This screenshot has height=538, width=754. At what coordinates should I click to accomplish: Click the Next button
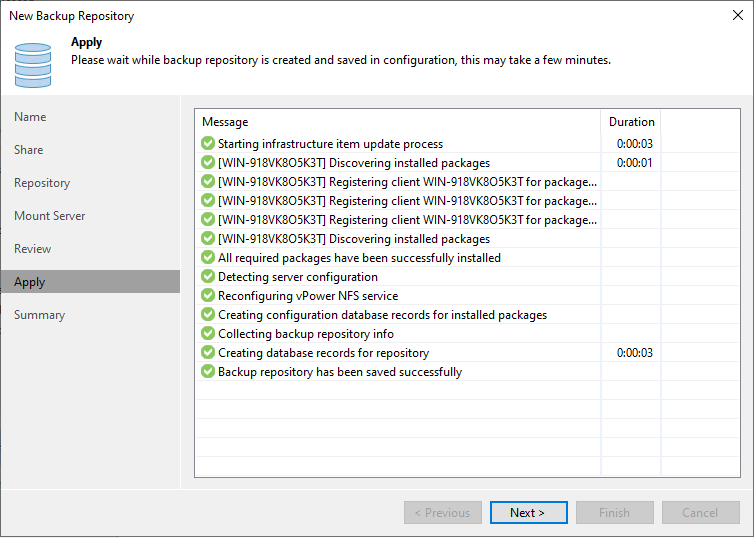[528, 513]
